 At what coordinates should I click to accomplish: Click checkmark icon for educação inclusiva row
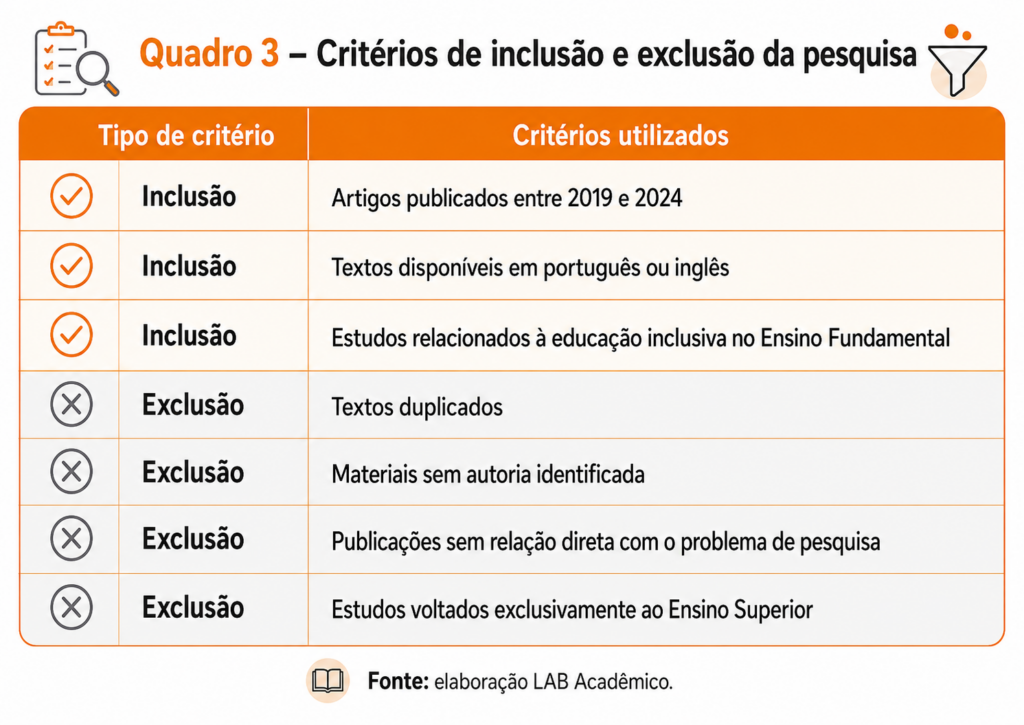pos(71,334)
